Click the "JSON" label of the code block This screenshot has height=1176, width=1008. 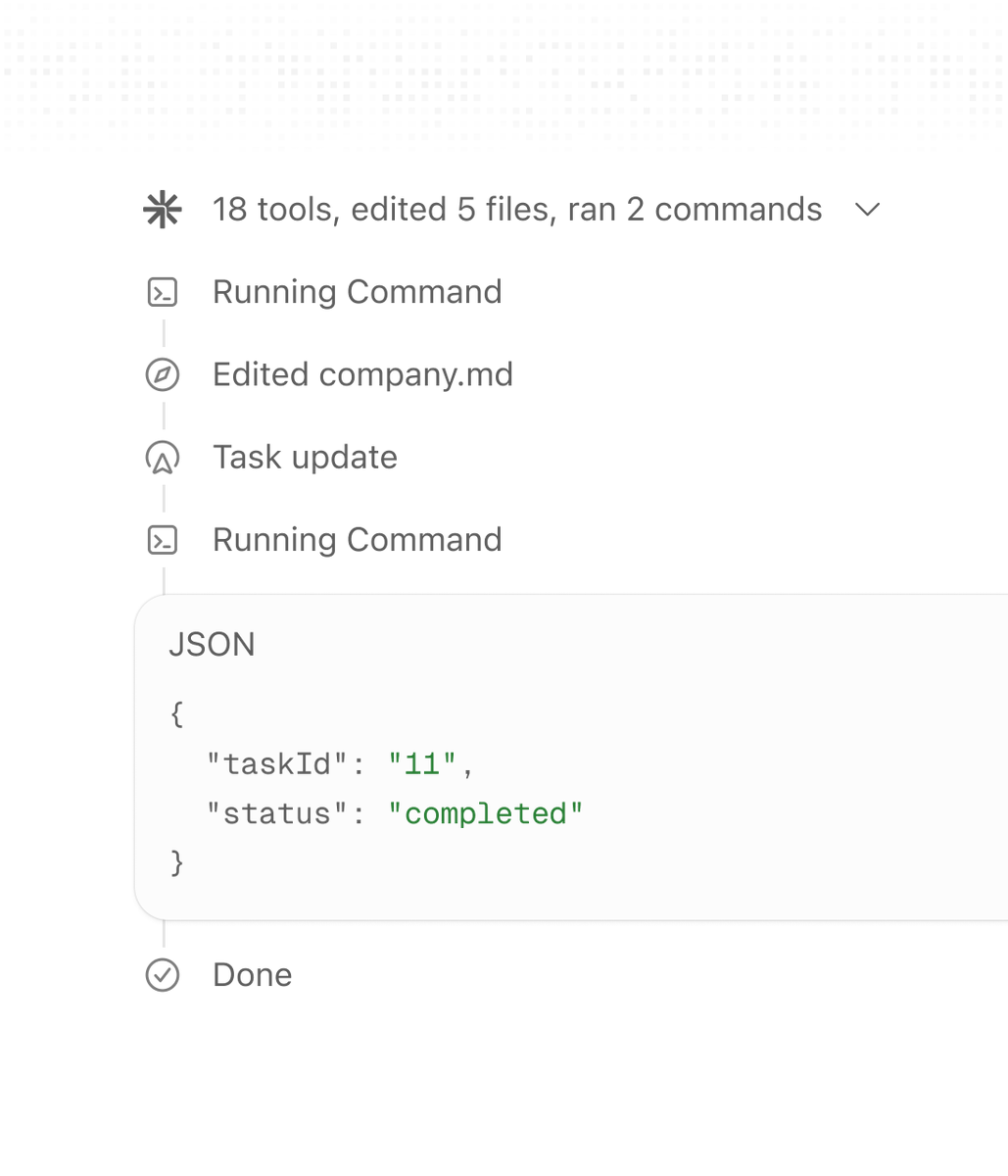(212, 645)
